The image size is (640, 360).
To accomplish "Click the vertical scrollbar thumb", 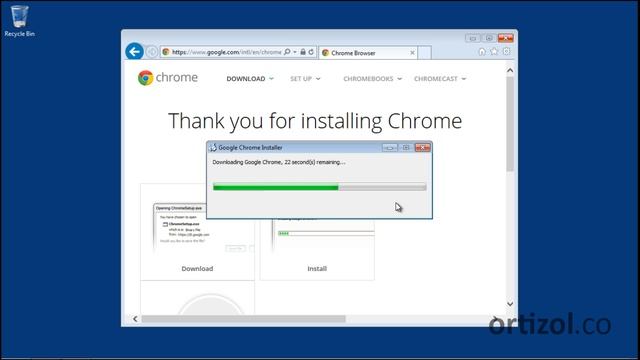I will (x=510, y=124).
